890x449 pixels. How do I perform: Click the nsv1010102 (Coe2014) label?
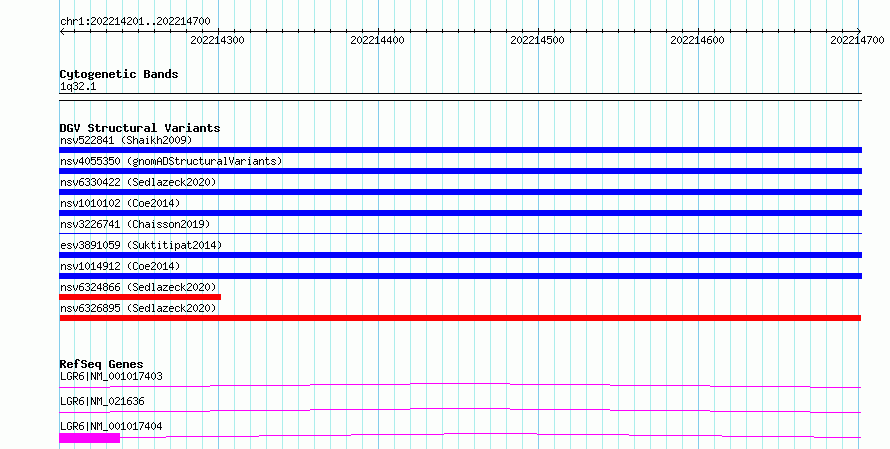click(x=120, y=203)
